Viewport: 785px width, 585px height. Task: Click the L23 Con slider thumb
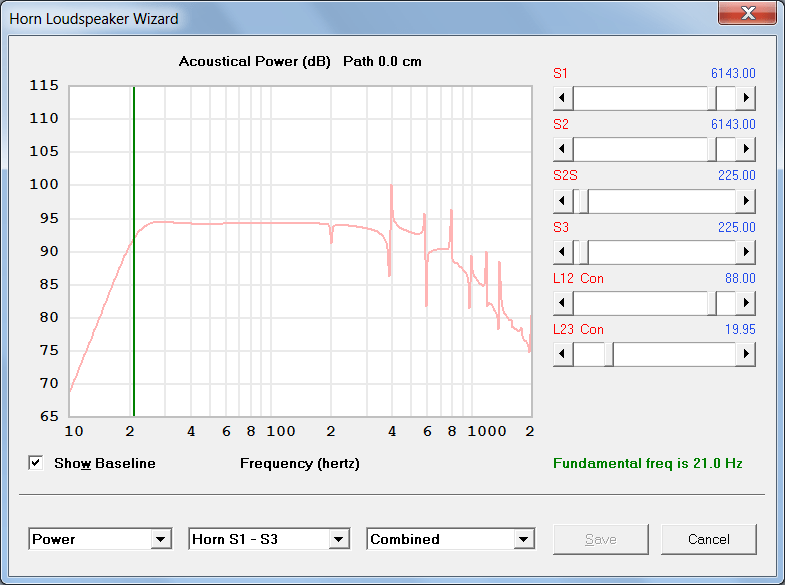[609, 354]
